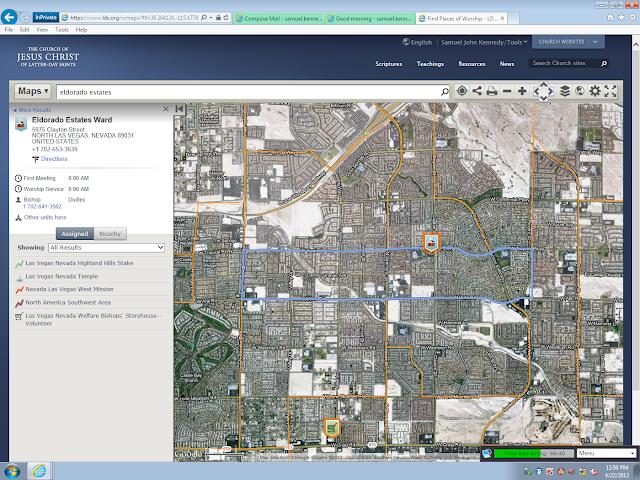The height and width of the screenshot is (480, 640).
Task: Zoom in with the plus button
Action: pyautogui.click(x=522, y=91)
